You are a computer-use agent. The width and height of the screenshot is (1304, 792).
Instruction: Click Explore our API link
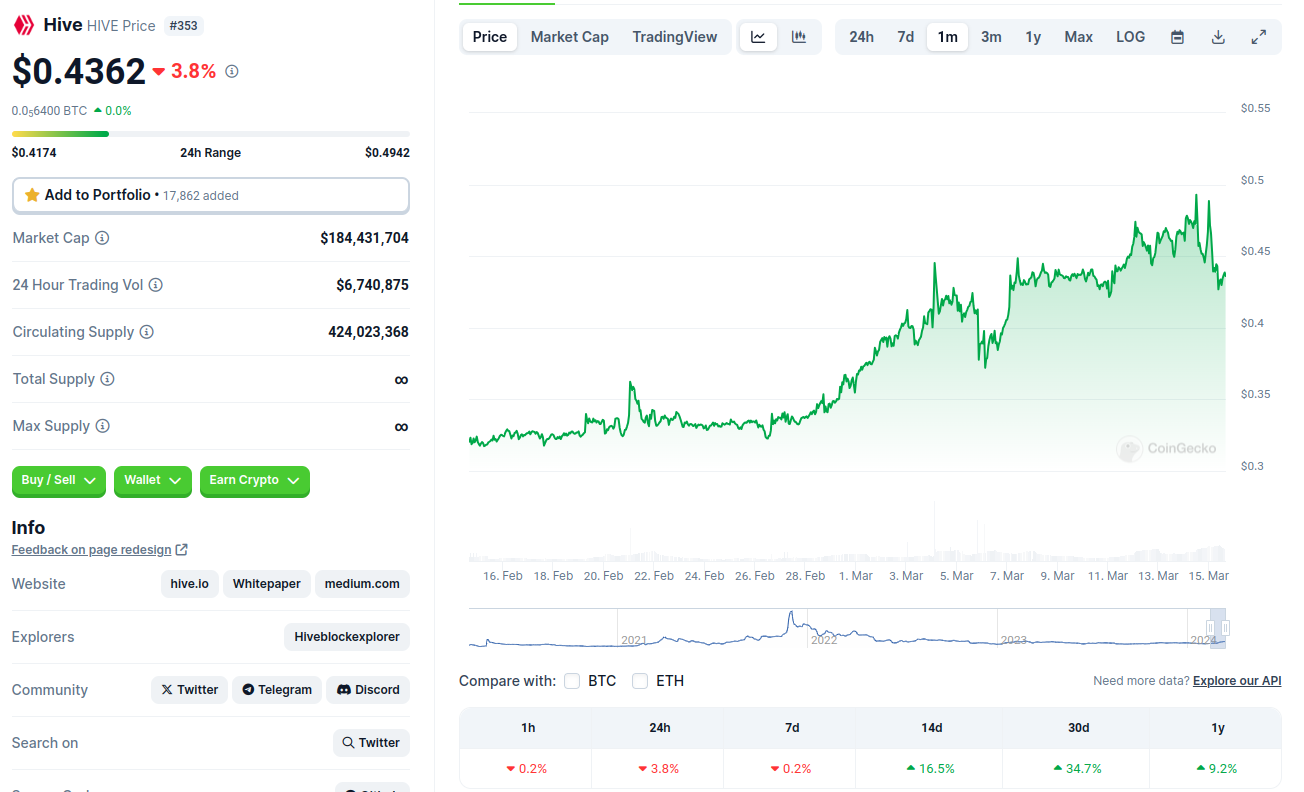[x=1237, y=681]
